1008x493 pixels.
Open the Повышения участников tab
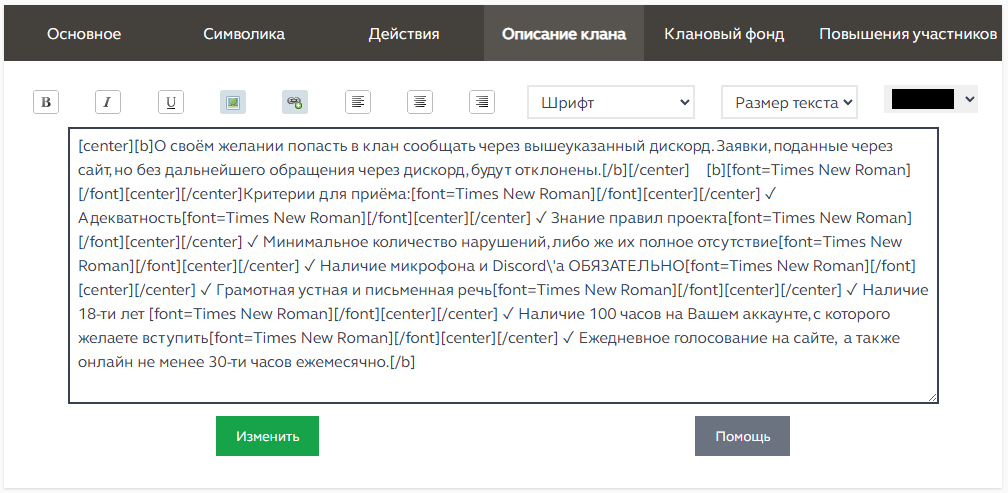coord(908,34)
